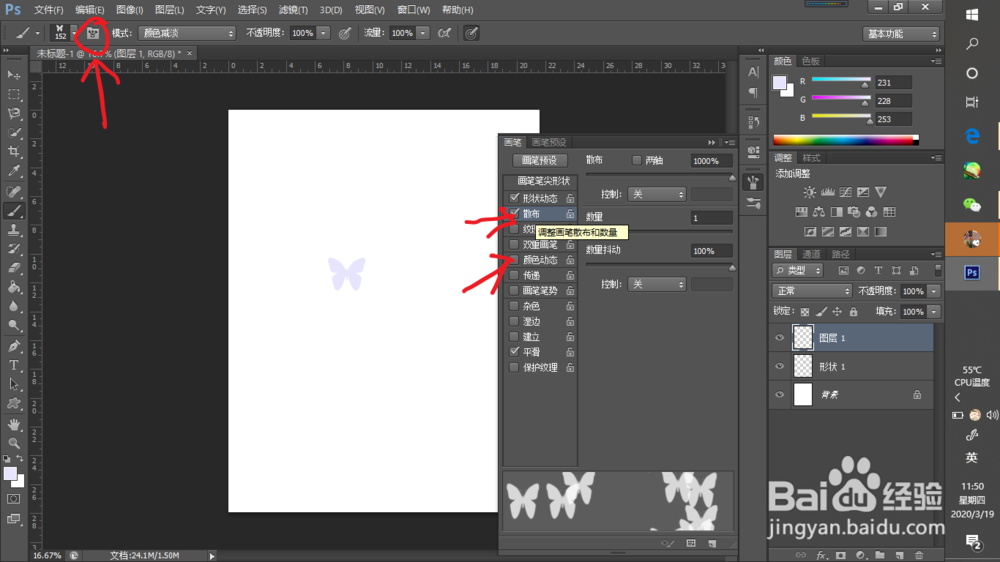Viewport: 1000px width, 562px height.
Task: Enable airbrush-style build-up icon
Action: (x=445, y=33)
